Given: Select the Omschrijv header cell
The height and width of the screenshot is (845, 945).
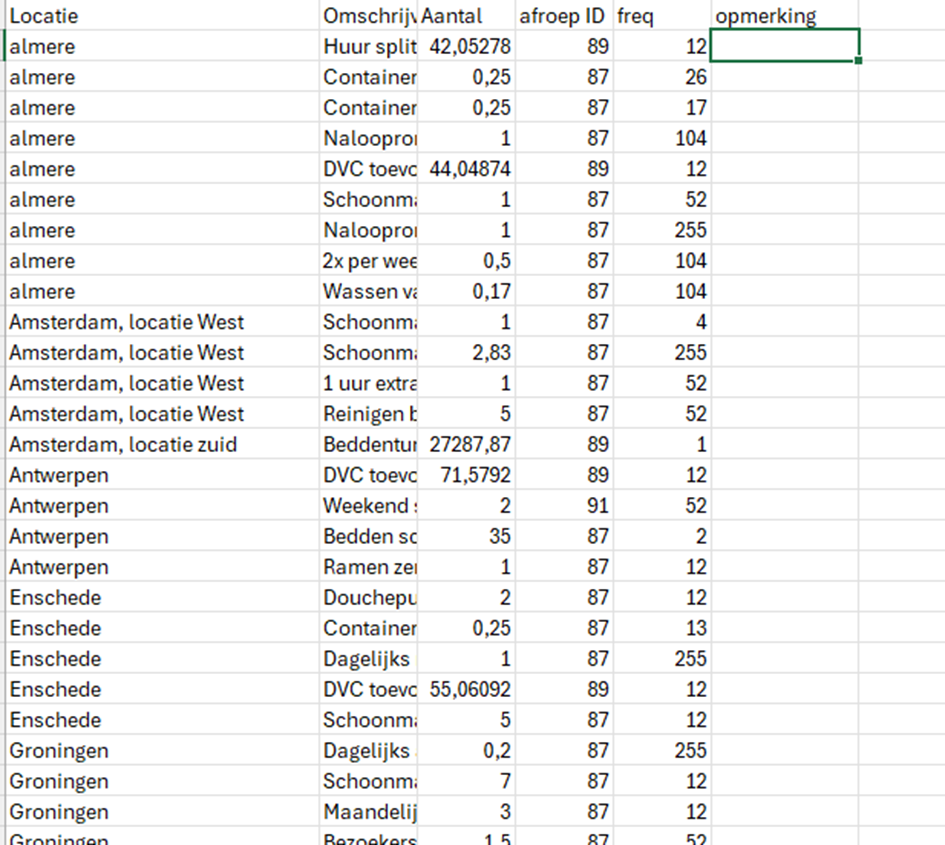Looking at the screenshot, I should pyautogui.click(x=368, y=15).
